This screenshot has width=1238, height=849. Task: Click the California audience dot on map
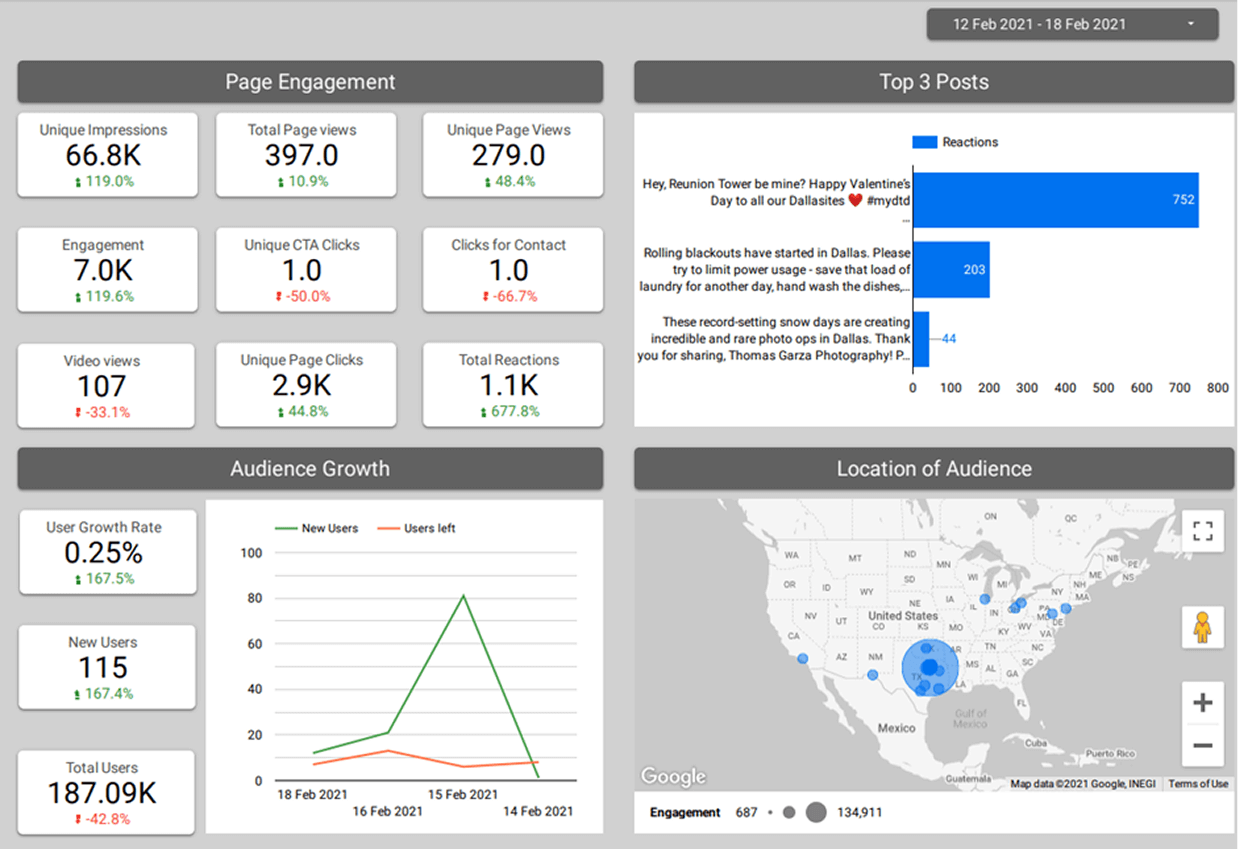pos(803,658)
